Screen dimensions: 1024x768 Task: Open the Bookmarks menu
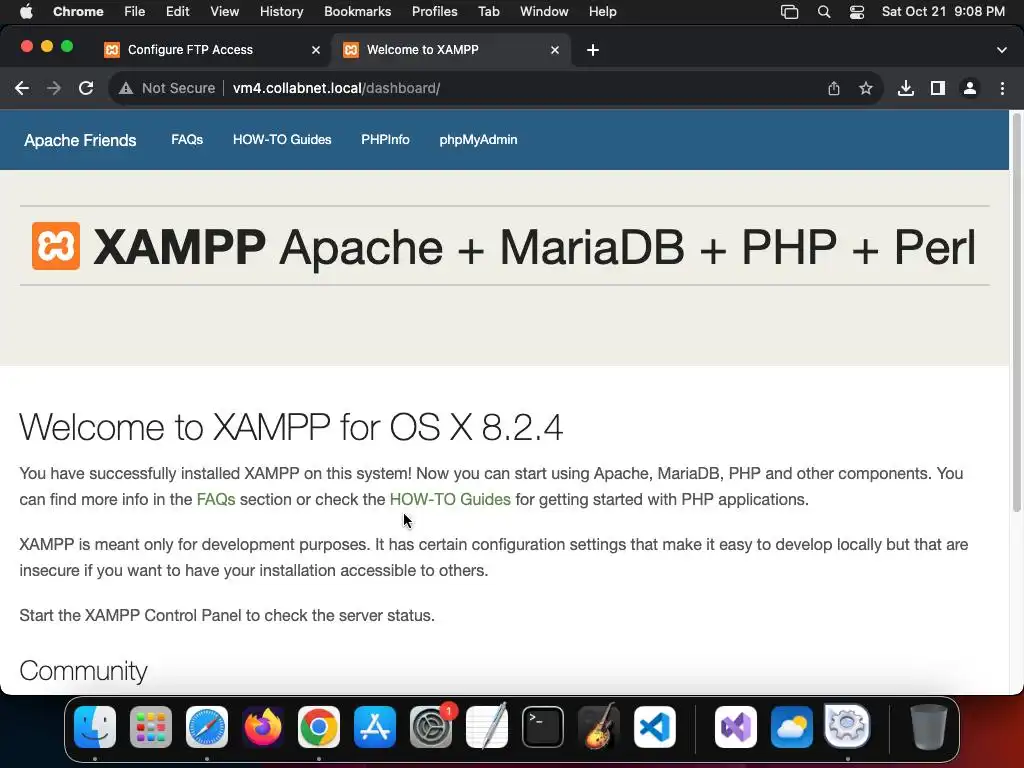tap(357, 12)
